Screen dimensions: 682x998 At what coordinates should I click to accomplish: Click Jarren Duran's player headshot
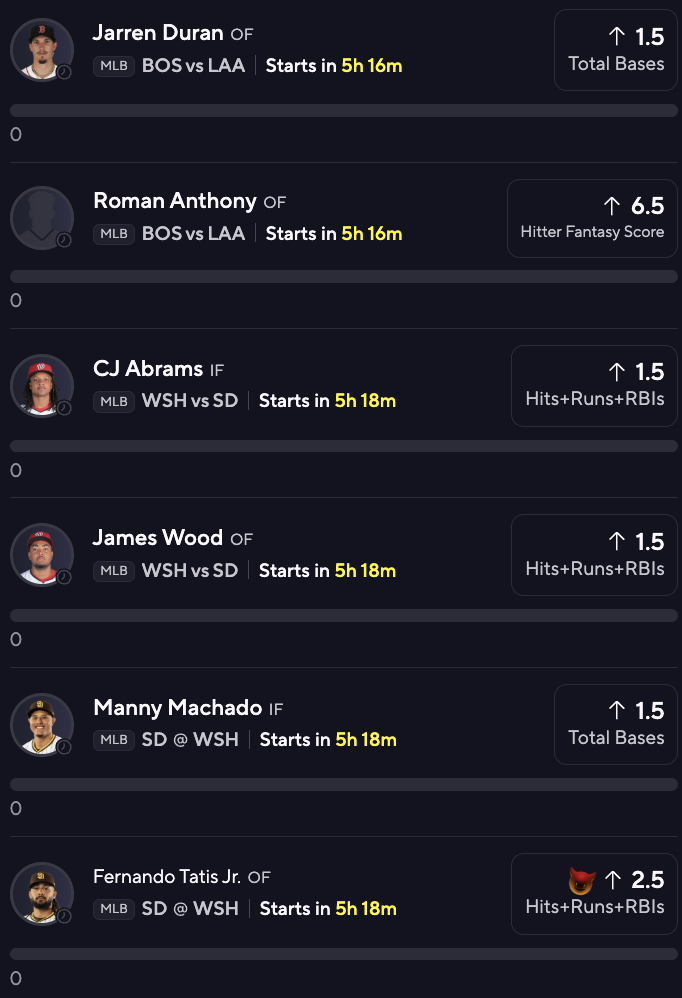(42, 49)
